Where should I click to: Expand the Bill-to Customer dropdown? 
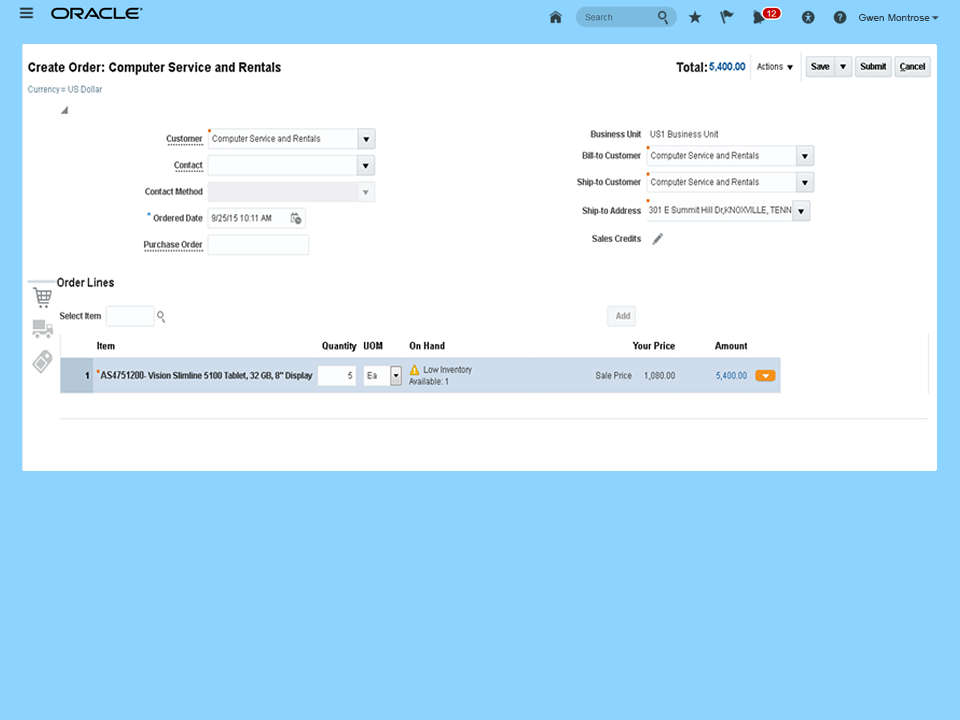(x=804, y=156)
